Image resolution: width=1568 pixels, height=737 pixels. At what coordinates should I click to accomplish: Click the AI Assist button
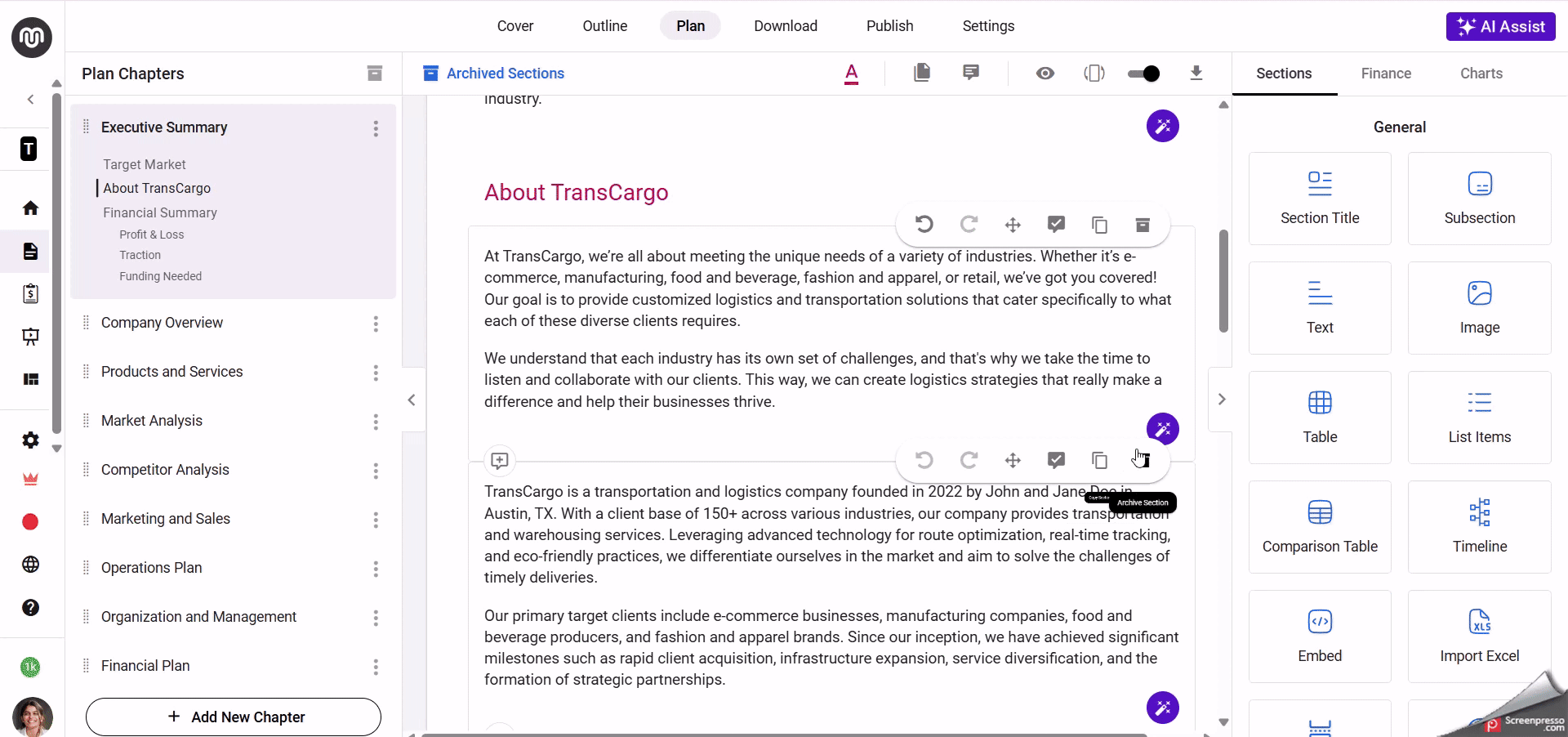pos(1501,26)
